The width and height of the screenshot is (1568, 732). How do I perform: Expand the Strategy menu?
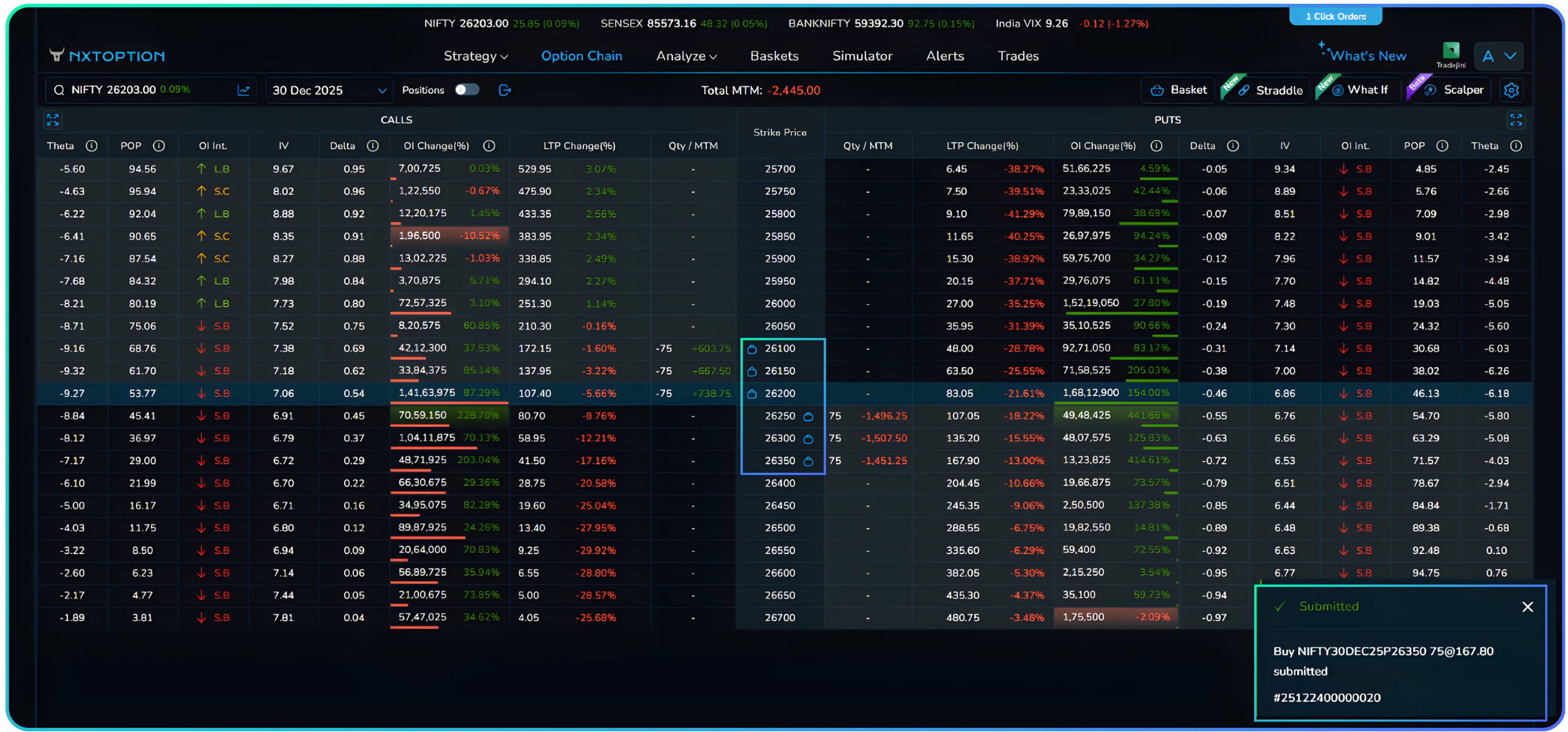[x=476, y=56]
